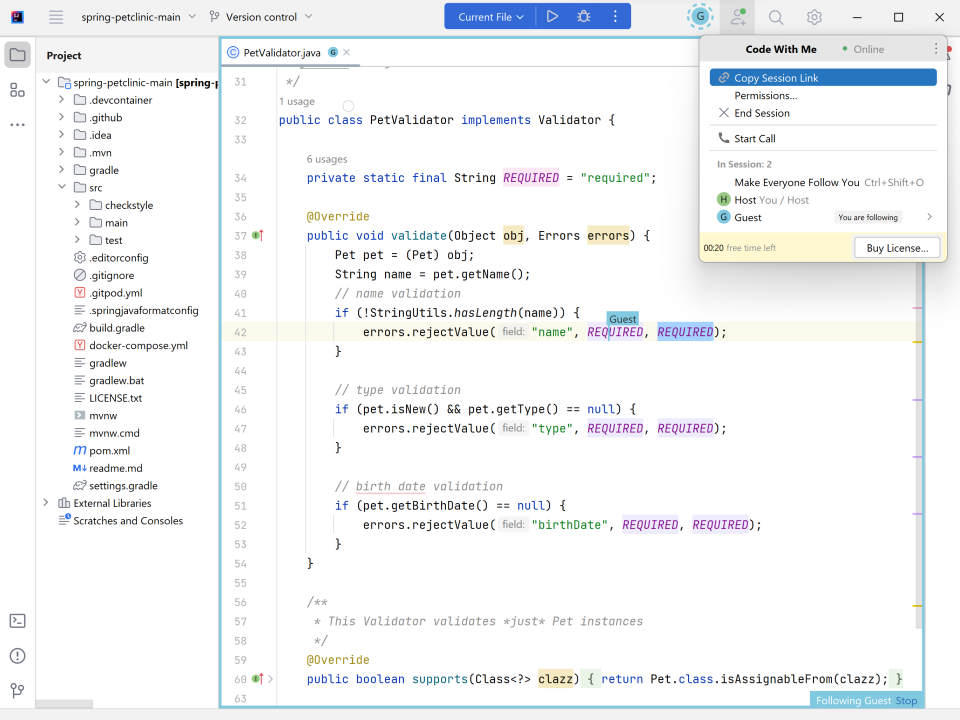This screenshot has height=720, width=960.
Task: Collapse the spring-petclinic-main root node
Action: pos(46,81)
